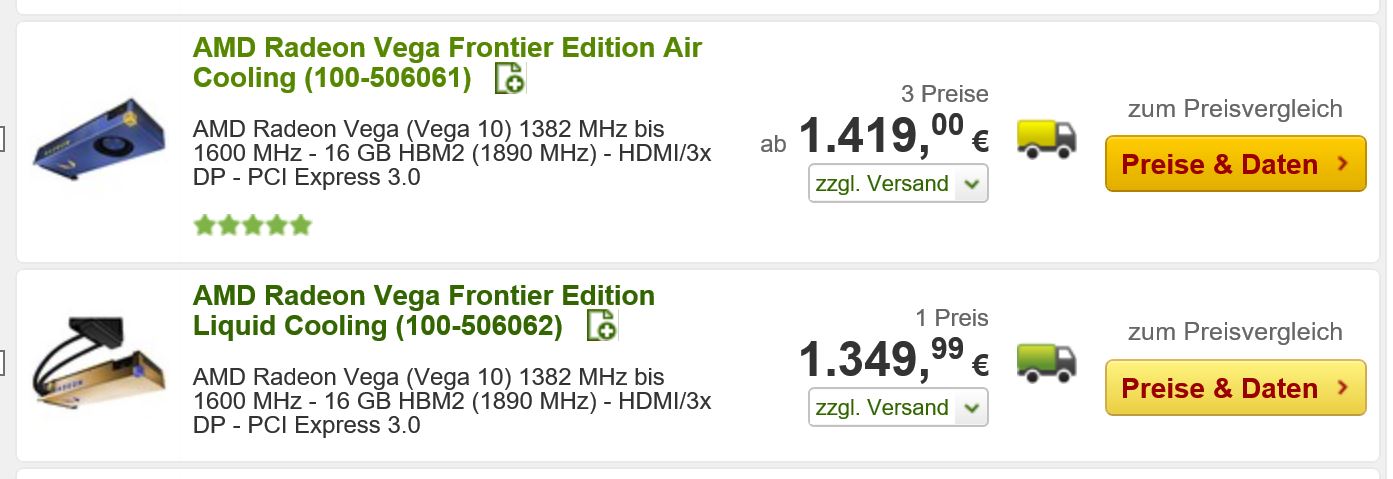The height and width of the screenshot is (479, 1393).
Task: Open the Vega Frontier Edition Liquid Cooling title link
Action: click(423, 310)
